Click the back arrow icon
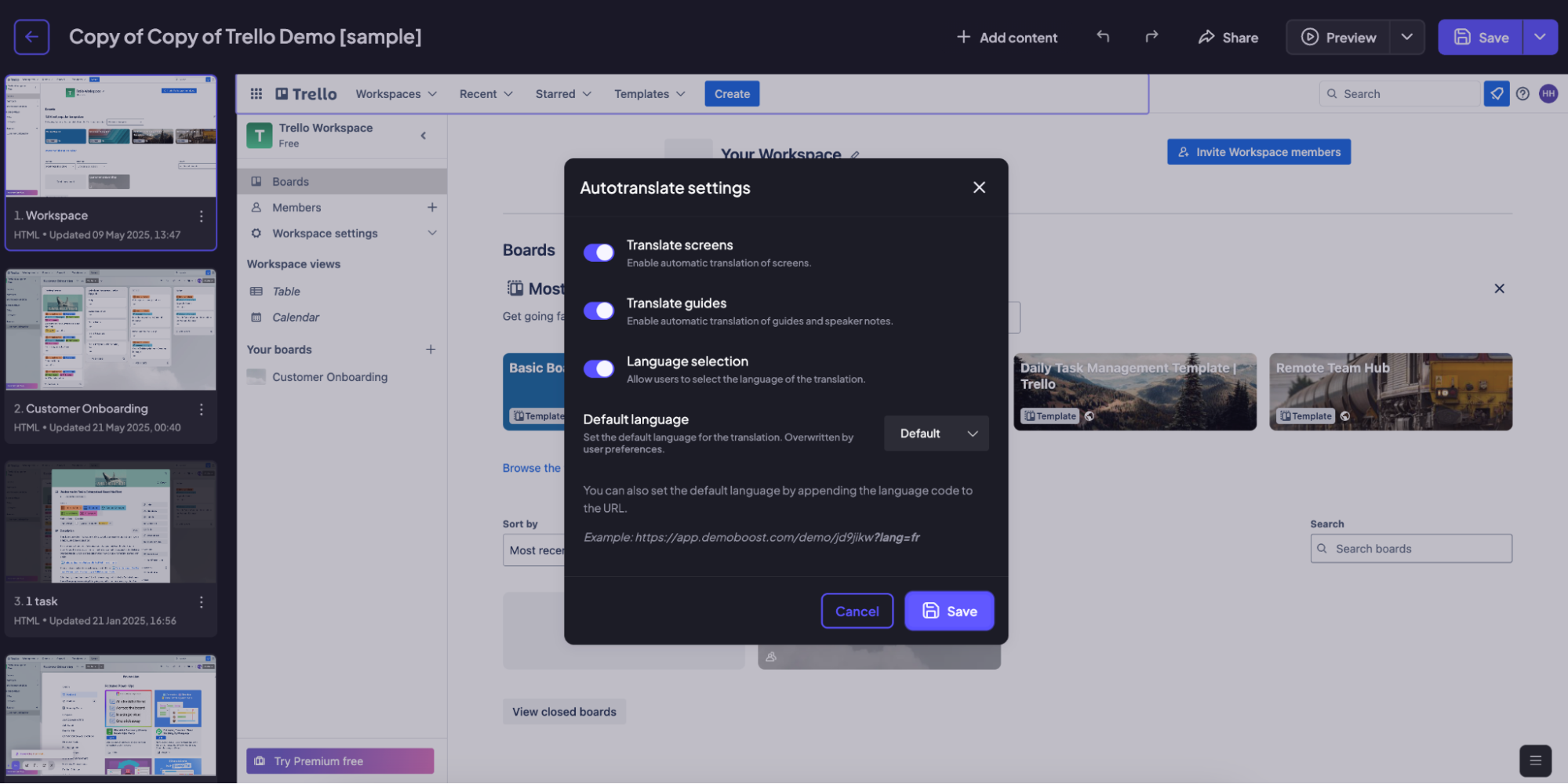1568x784 pixels. click(x=31, y=37)
